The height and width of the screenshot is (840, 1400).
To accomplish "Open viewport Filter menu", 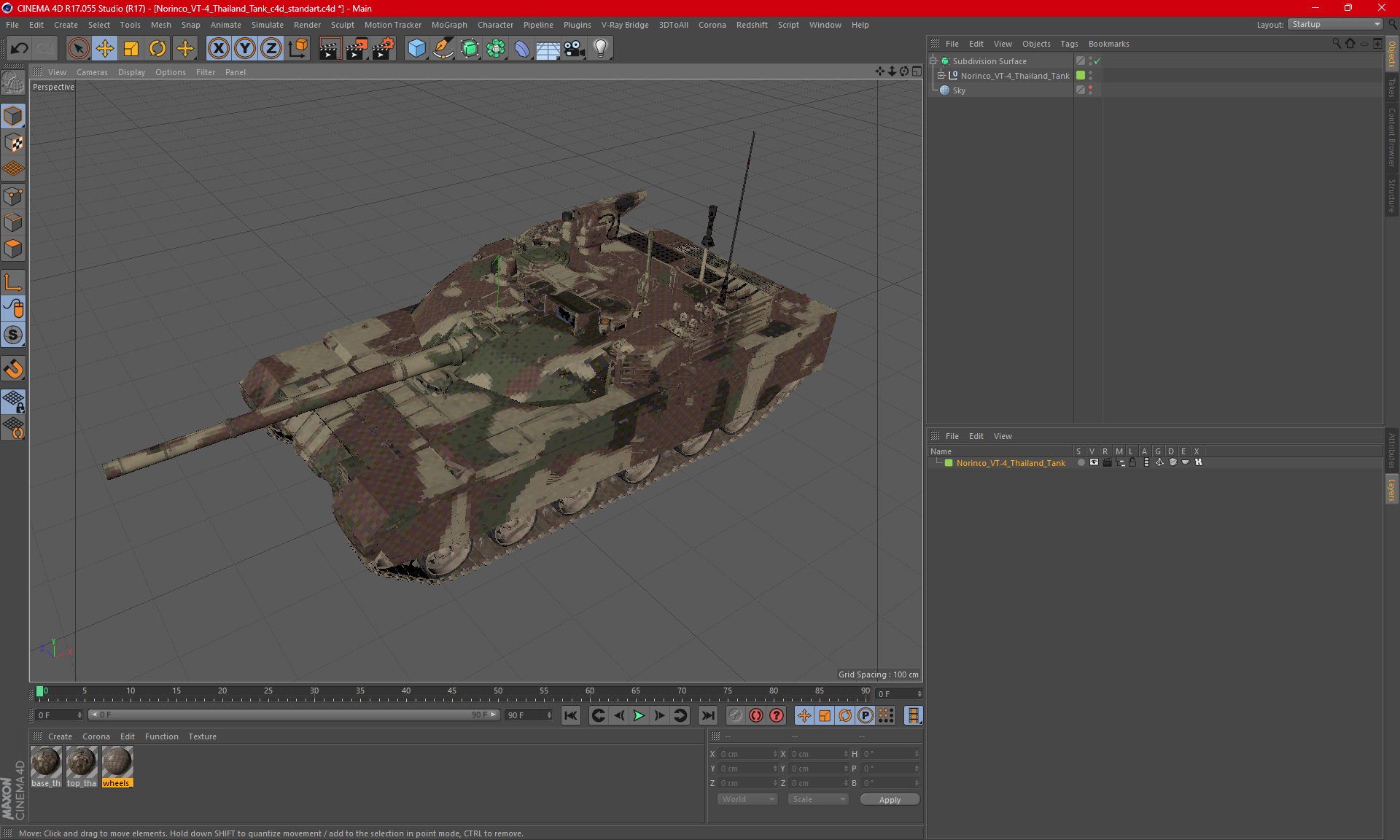I will [x=206, y=72].
